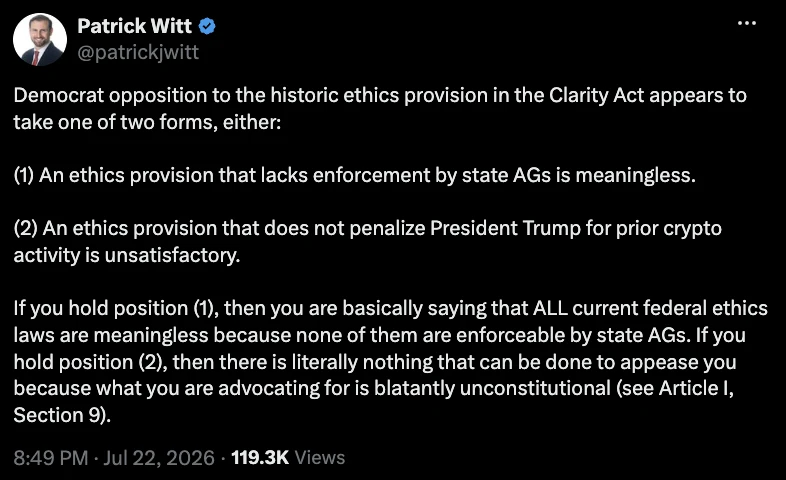Click the words "Clarity Act" in the tweet
Image resolution: width=786 pixels, height=480 pixels.
point(596,95)
